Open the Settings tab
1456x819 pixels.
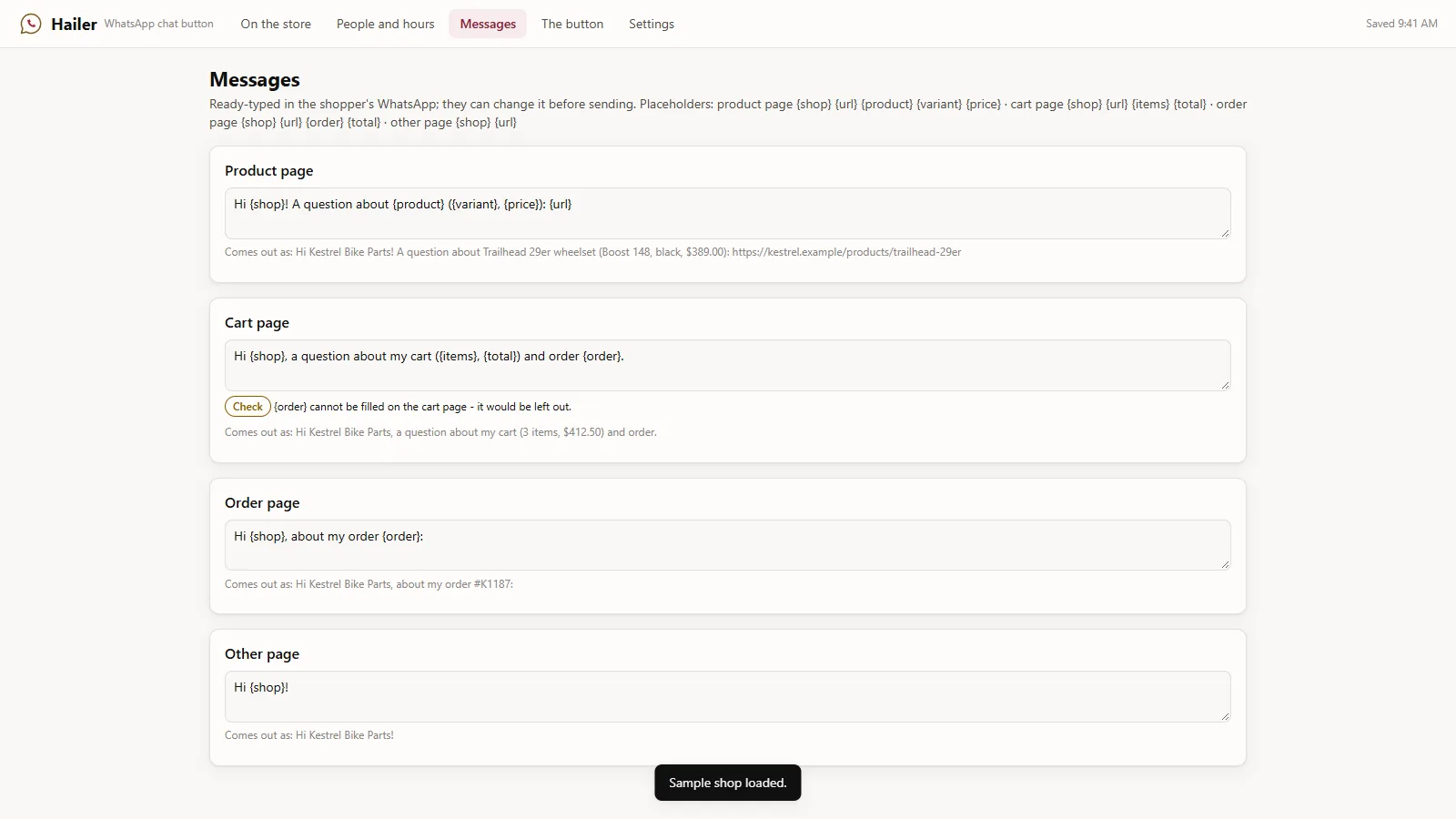tap(652, 24)
